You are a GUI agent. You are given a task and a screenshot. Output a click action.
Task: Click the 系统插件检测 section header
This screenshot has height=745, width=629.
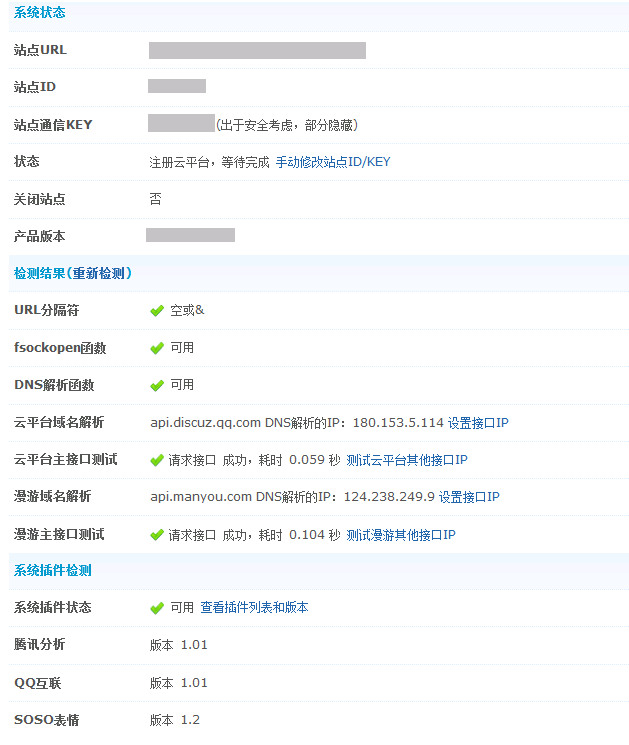pos(52,570)
